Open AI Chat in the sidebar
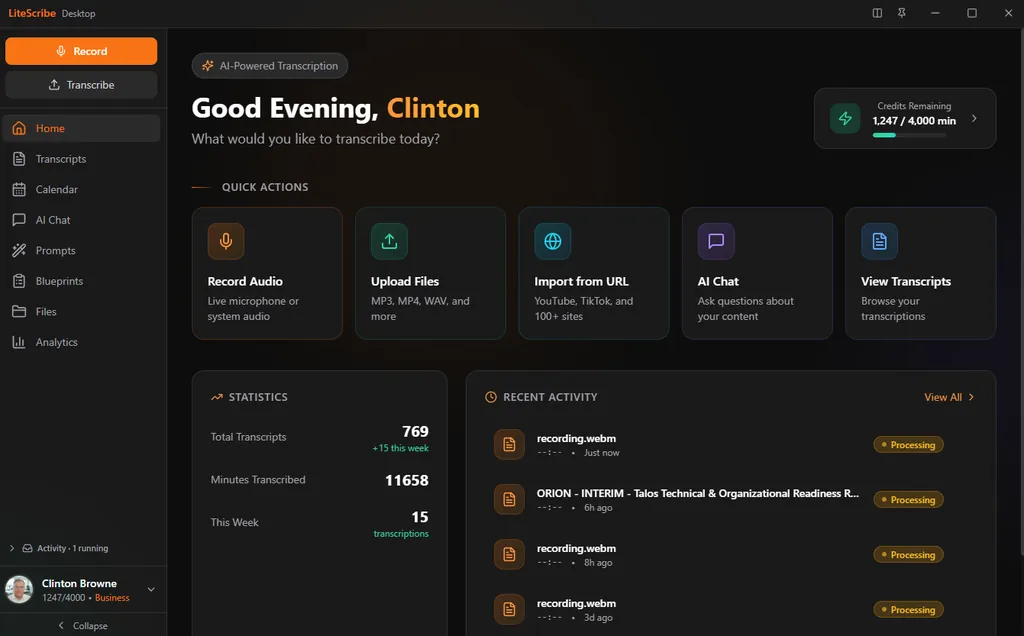Viewport: 1024px width, 636px height. click(x=81, y=220)
